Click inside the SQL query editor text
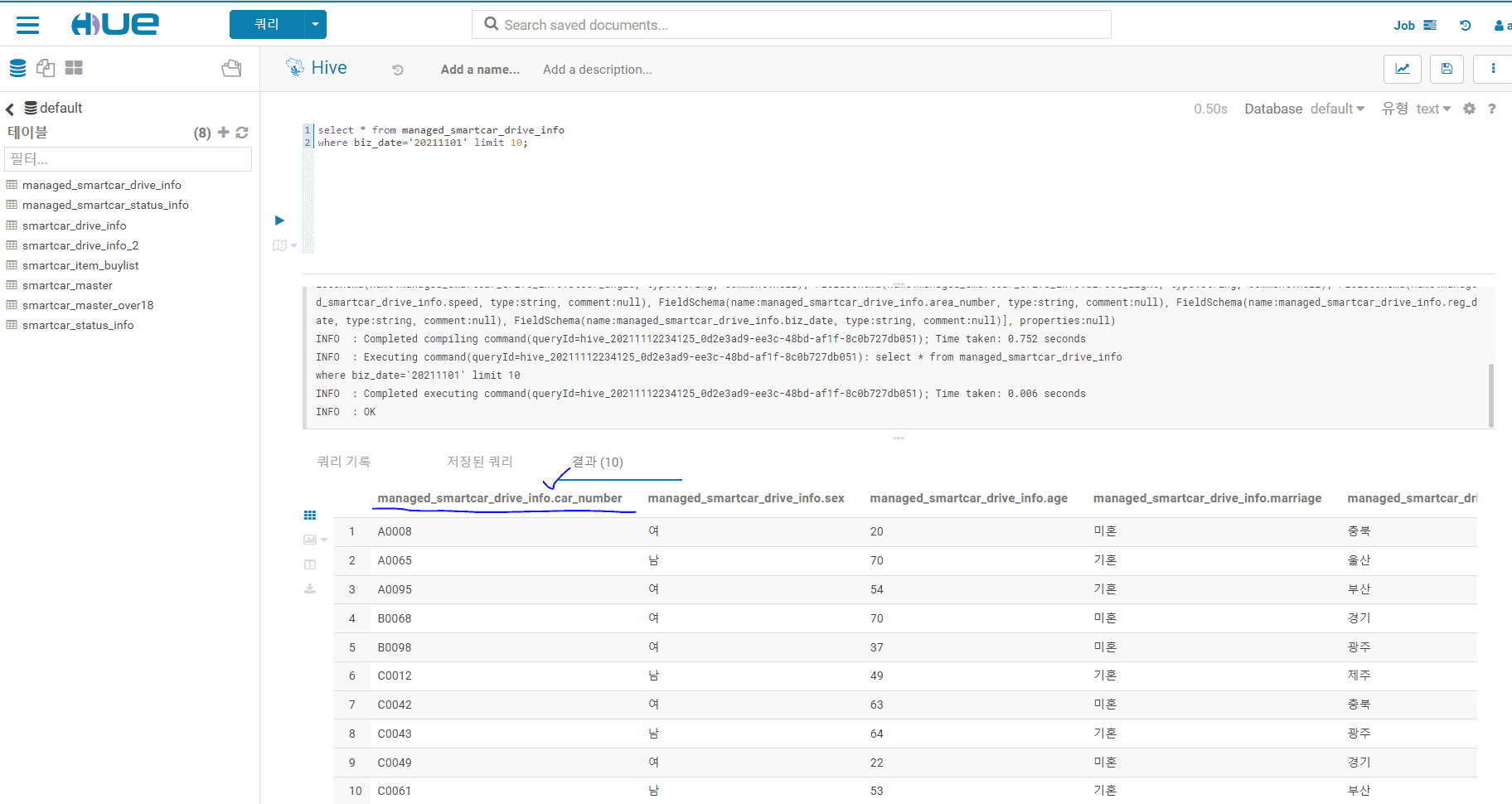Image resolution: width=1512 pixels, height=804 pixels. [x=441, y=137]
